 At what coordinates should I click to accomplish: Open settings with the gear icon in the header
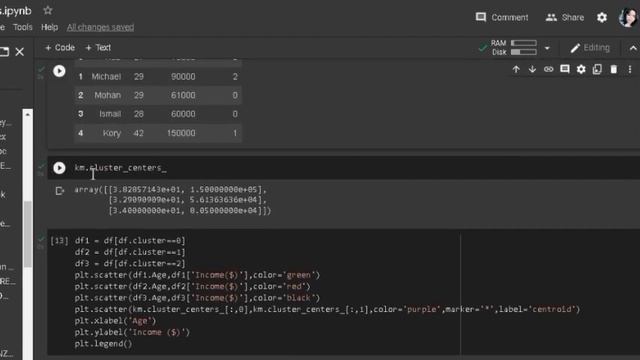[602, 18]
